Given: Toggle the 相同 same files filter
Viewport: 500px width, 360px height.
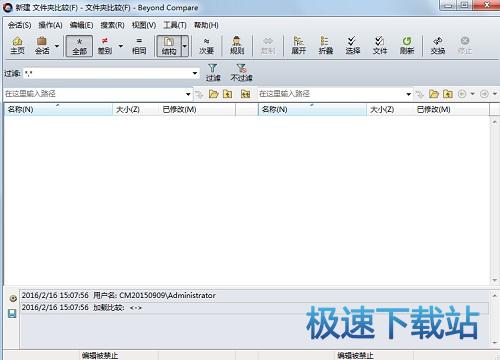Looking at the screenshot, I should 139,46.
